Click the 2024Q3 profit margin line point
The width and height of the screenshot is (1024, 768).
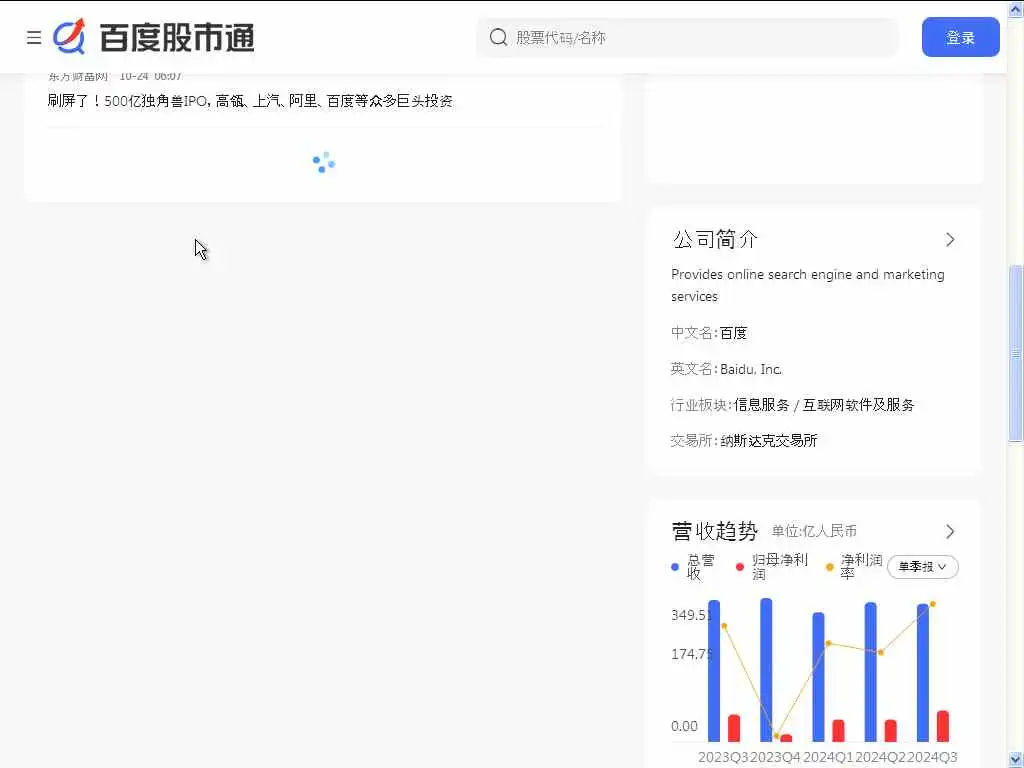coord(933,604)
